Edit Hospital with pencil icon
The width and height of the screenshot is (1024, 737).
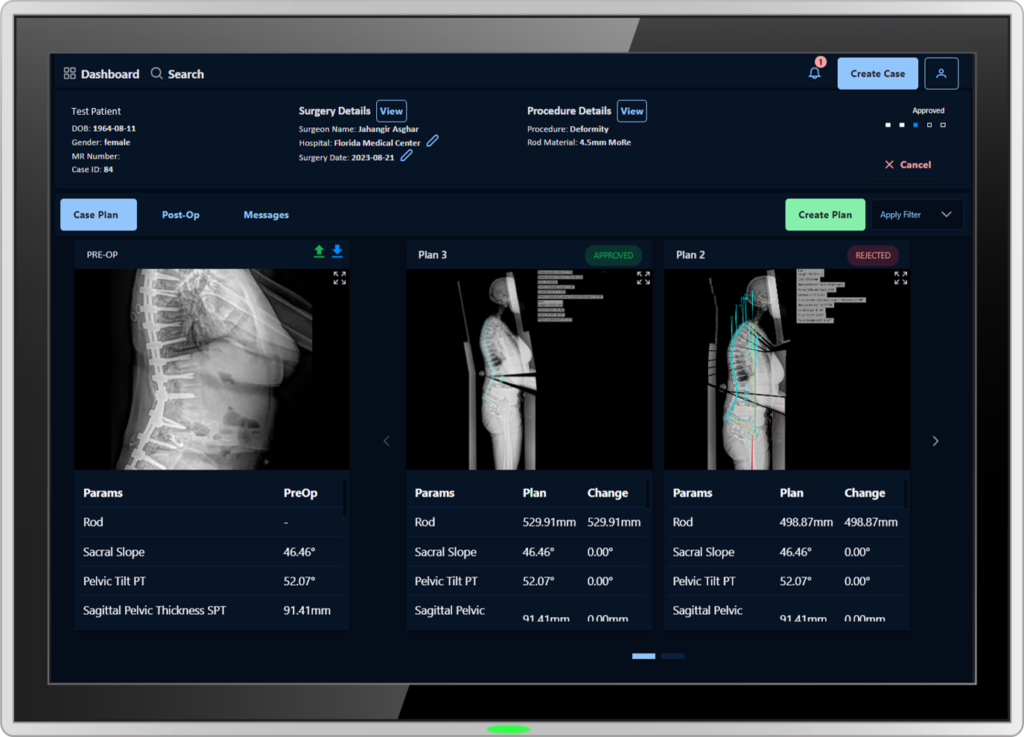tap(432, 141)
